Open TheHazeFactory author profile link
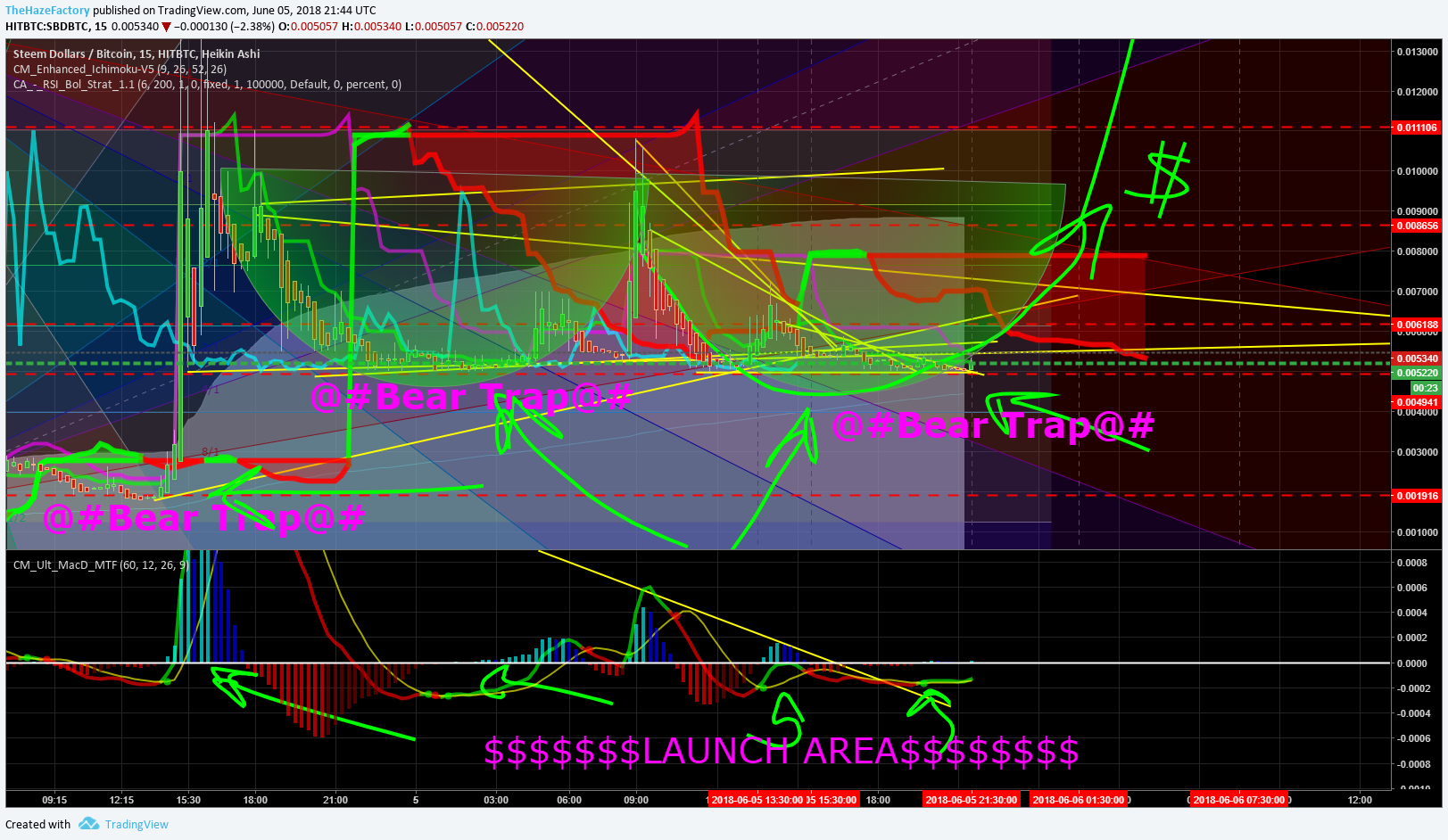Viewport: 1448px width, 840px height. (x=47, y=11)
